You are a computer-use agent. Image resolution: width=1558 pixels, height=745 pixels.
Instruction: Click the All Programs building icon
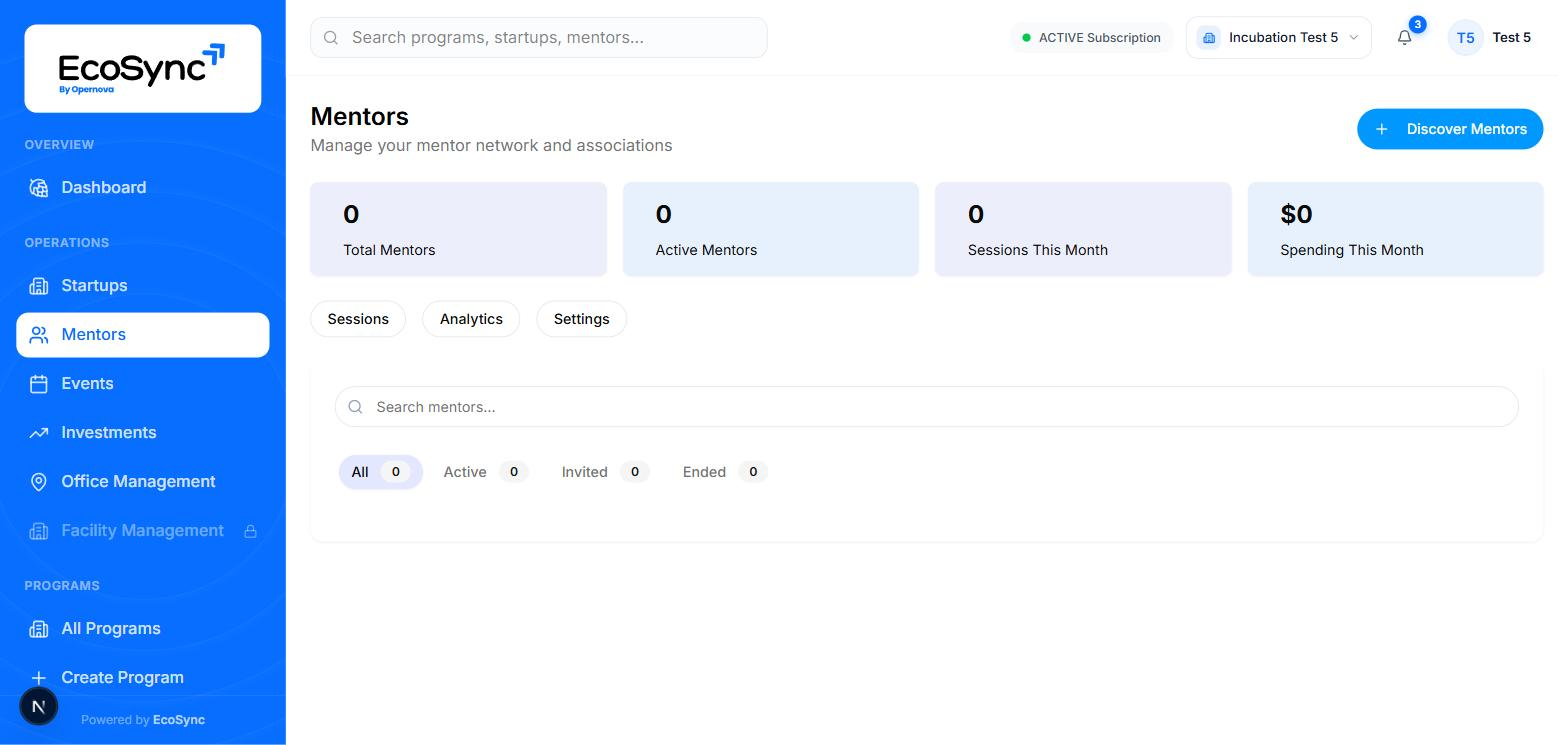(39, 629)
